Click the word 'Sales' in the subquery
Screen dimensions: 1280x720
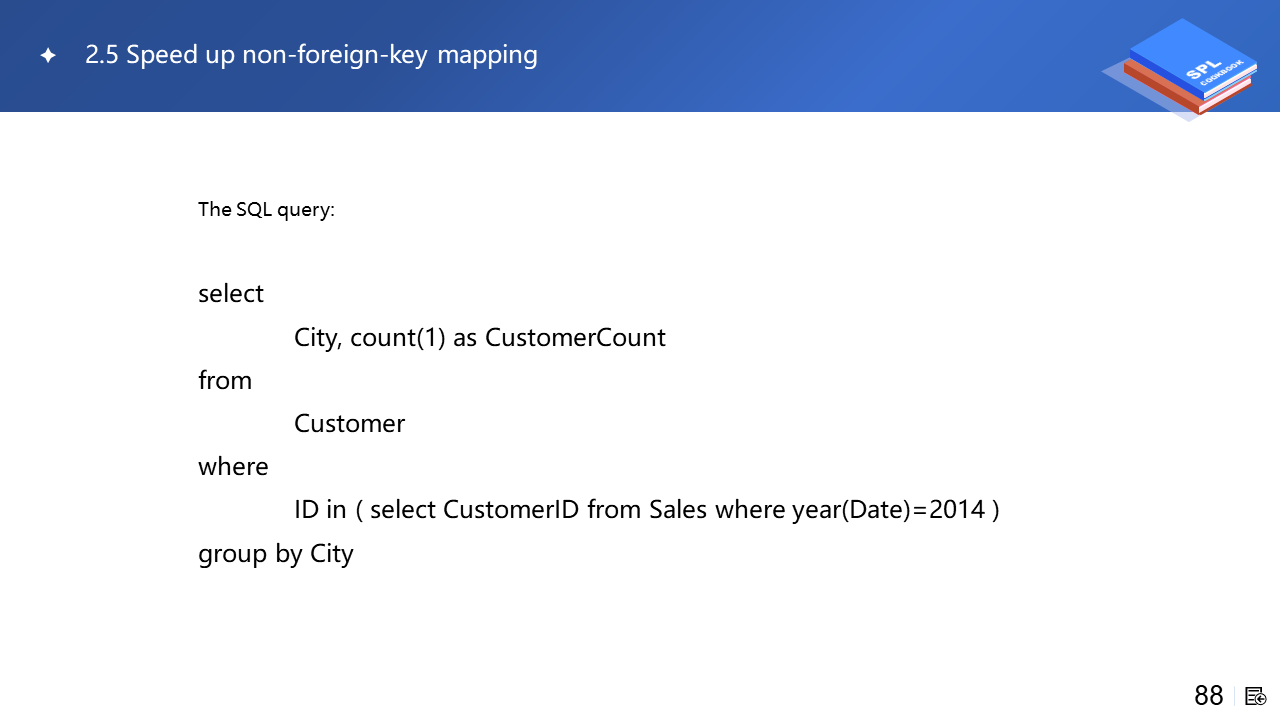678,510
